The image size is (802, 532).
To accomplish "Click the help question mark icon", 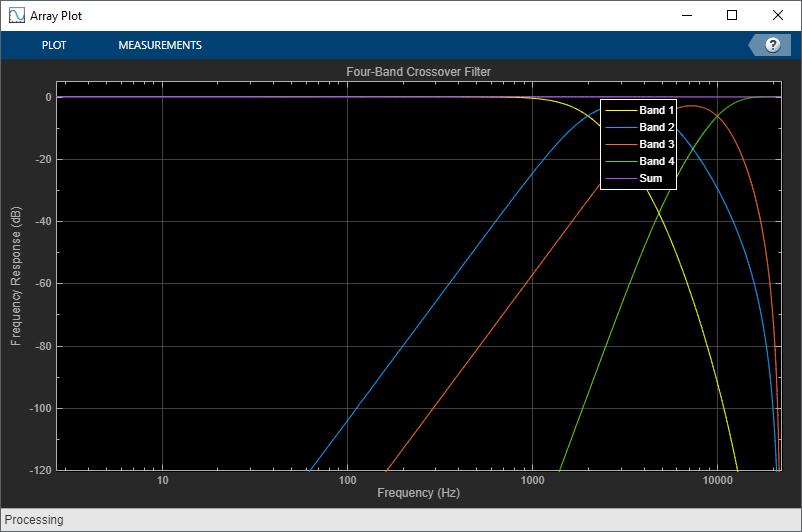I will 773,45.
